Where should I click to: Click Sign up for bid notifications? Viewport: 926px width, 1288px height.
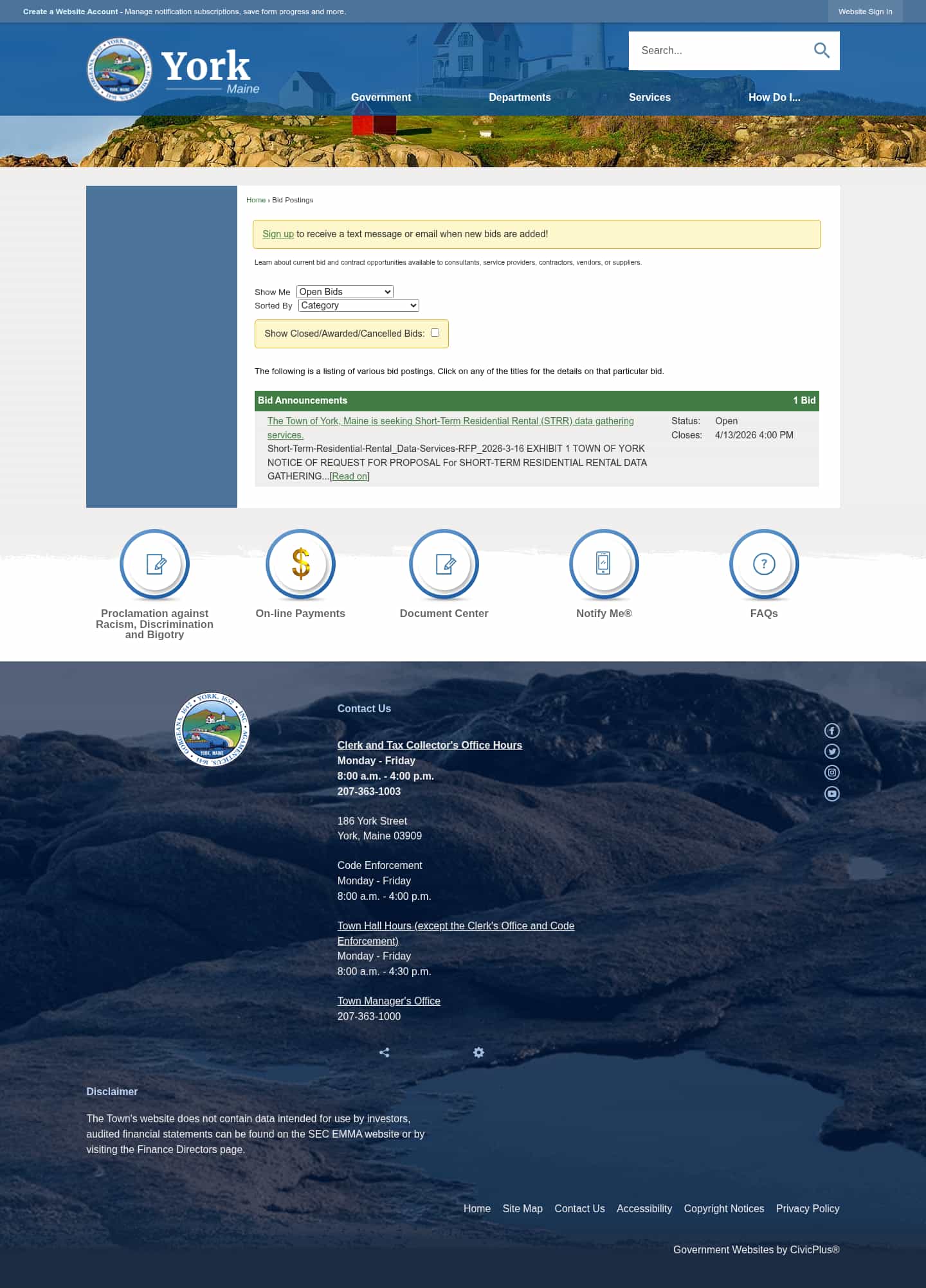278,234
